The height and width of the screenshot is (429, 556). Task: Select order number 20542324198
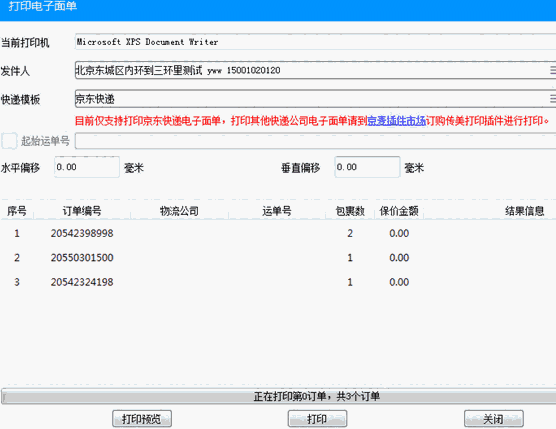click(x=82, y=282)
